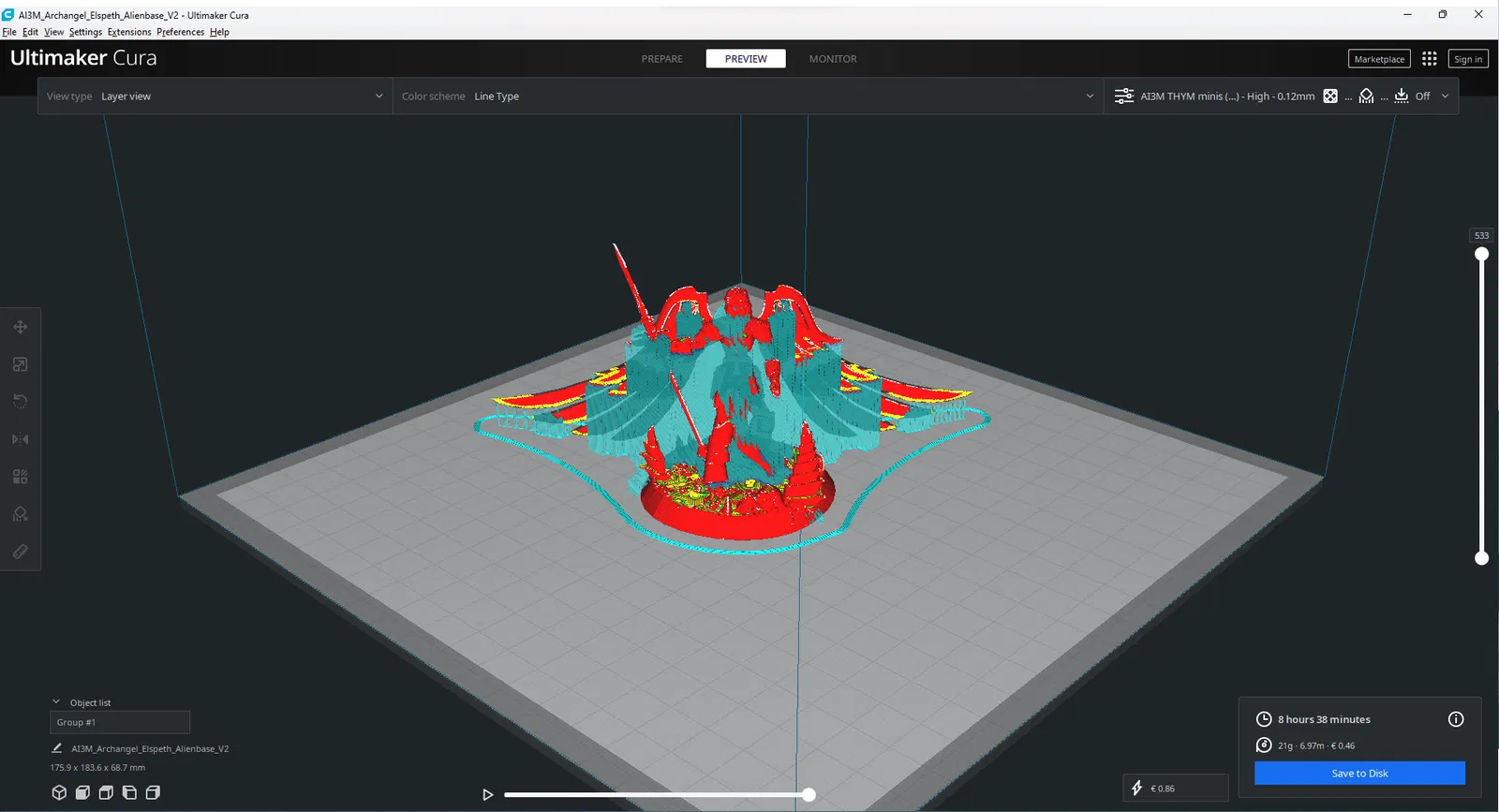The width and height of the screenshot is (1499, 812).
Task: Open the Preferences menu
Action: tap(181, 32)
